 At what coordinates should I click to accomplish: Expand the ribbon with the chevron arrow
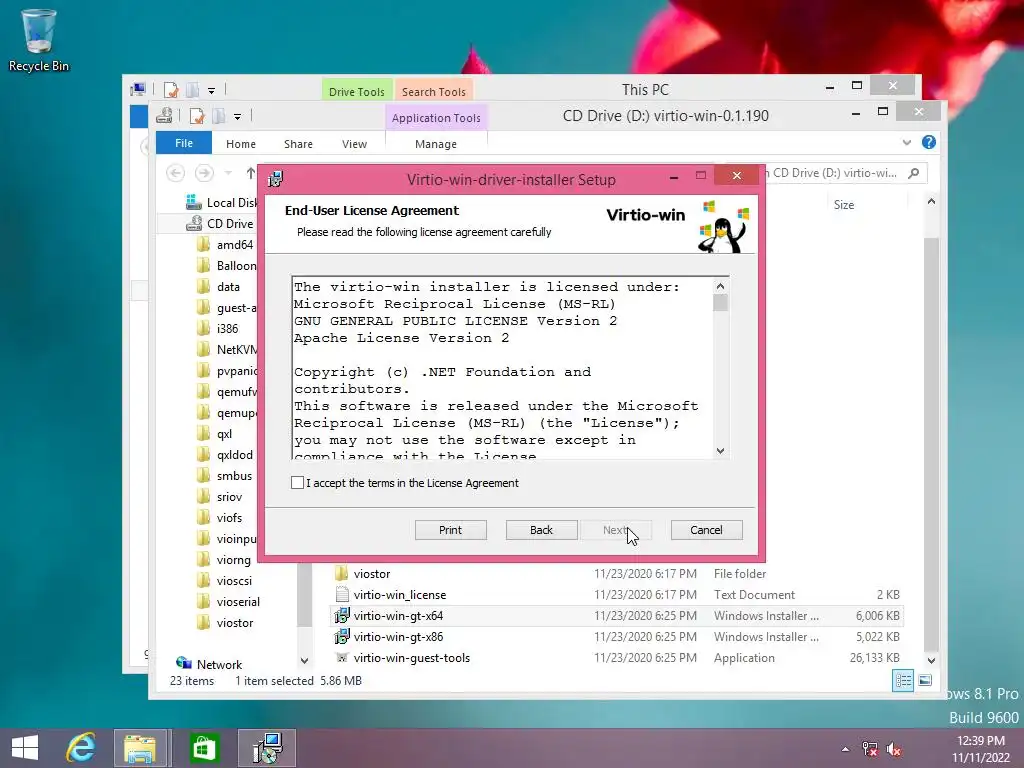click(x=906, y=142)
